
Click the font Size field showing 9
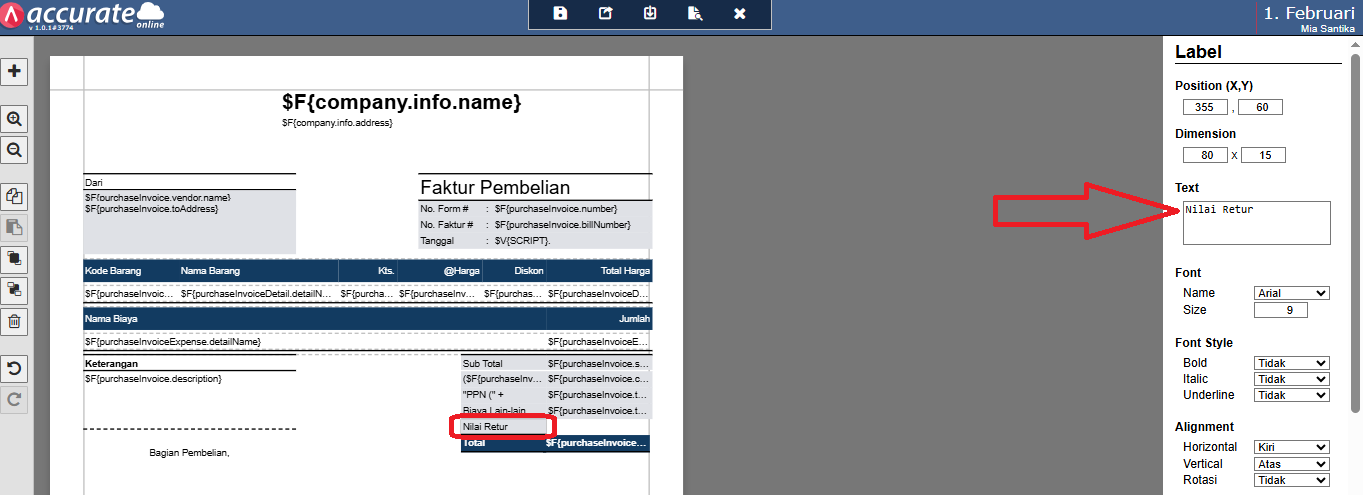1280,310
